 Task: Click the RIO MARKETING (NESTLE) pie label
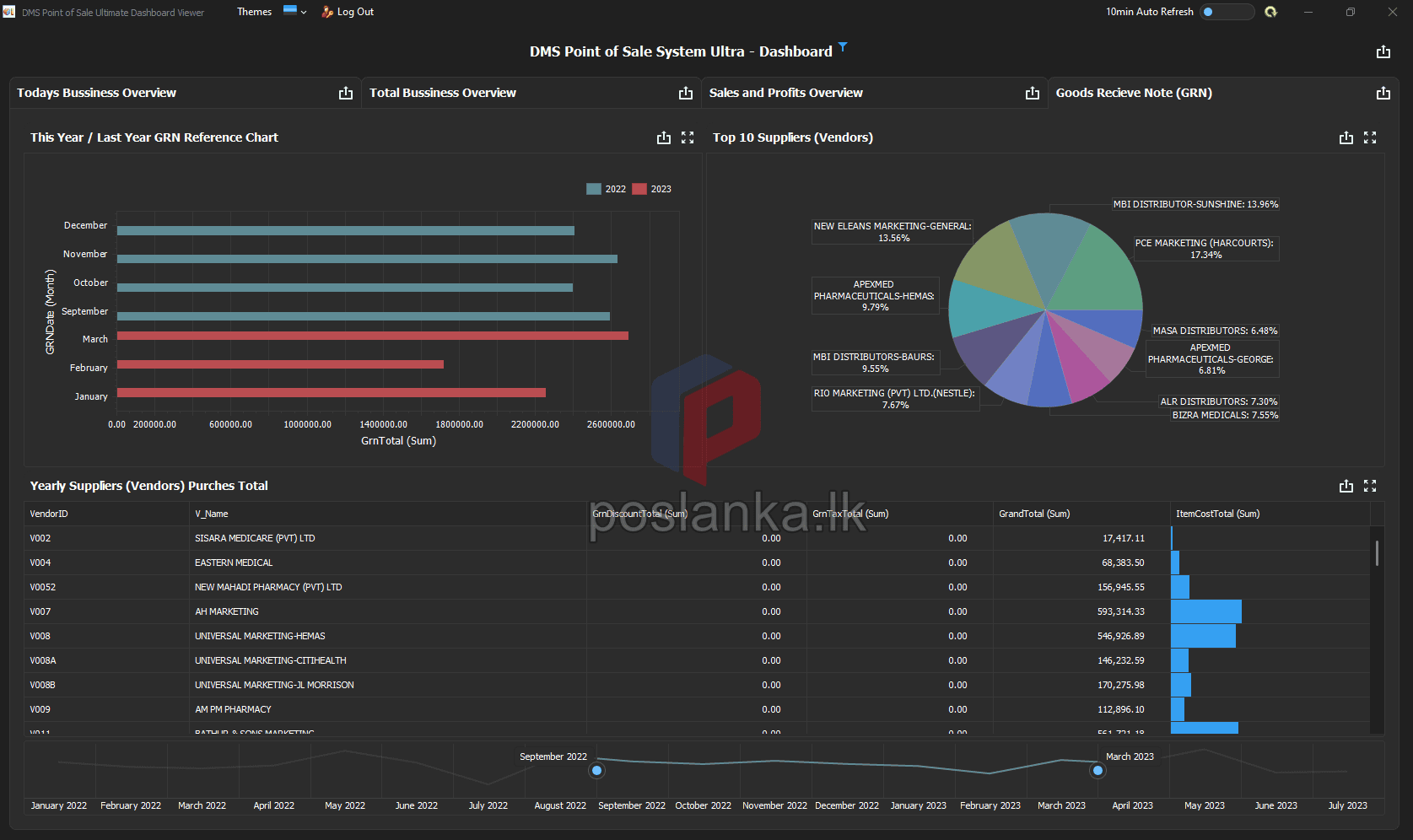pyautogui.click(x=895, y=399)
